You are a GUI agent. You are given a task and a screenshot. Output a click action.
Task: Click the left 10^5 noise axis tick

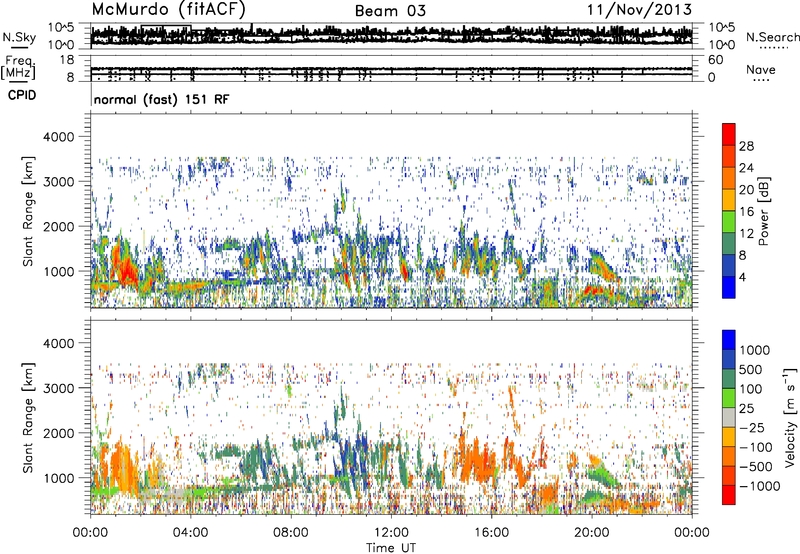pyautogui.click(x=61, y=27)
